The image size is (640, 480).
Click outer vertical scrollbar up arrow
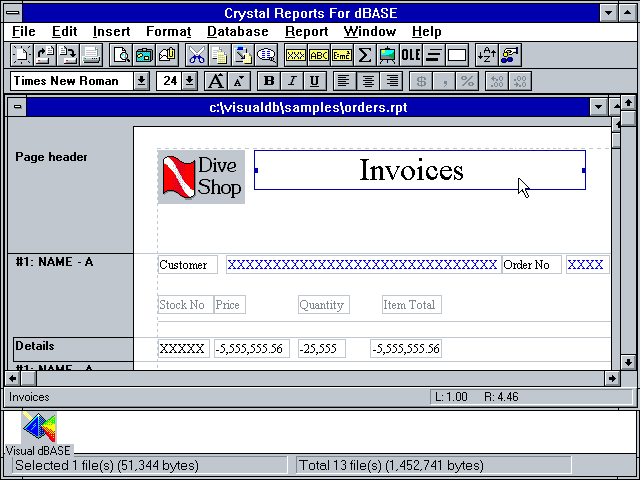[x=628, y=102]
